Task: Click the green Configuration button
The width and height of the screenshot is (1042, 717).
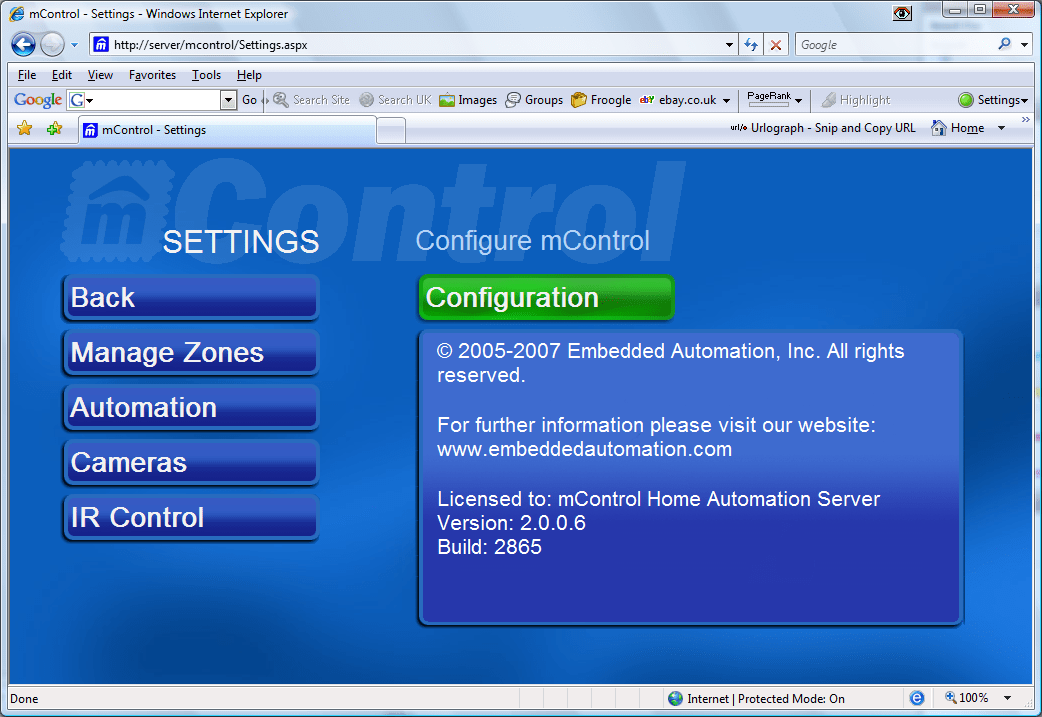Action: [x=546, y=297]
